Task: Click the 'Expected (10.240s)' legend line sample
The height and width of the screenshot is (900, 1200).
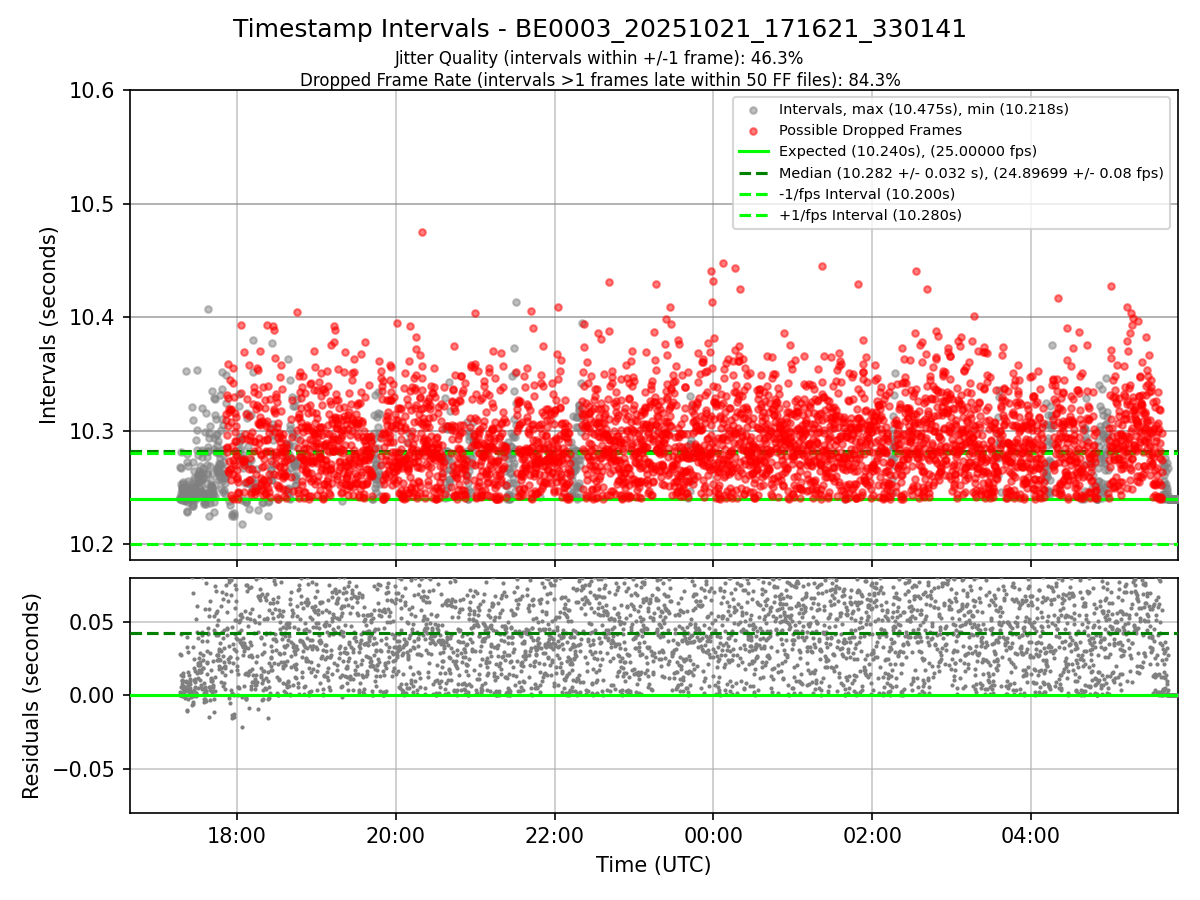Action: tap(754, 152)
